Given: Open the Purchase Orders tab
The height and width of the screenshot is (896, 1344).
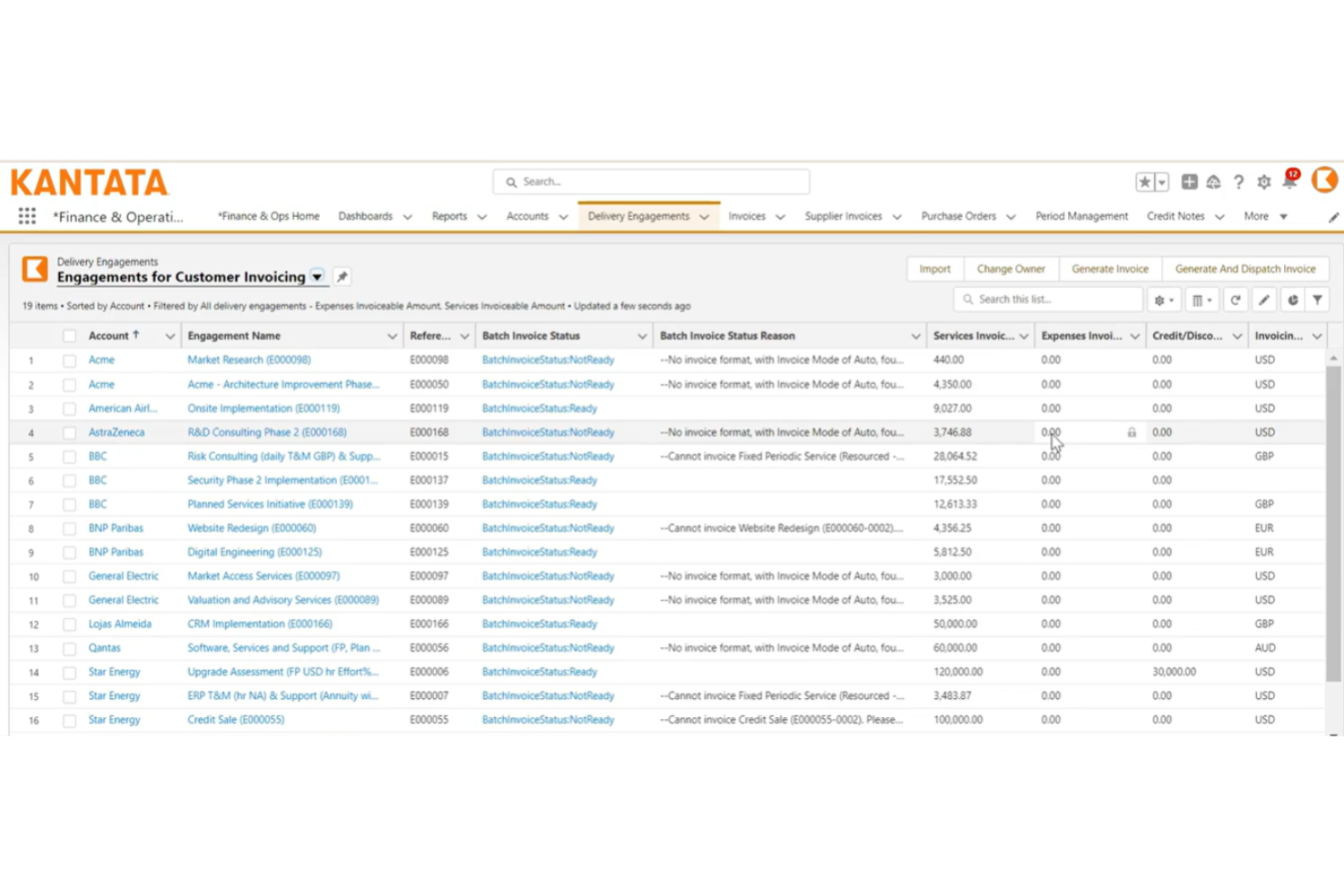Looking at the screenshot, I should pos(958,216).
